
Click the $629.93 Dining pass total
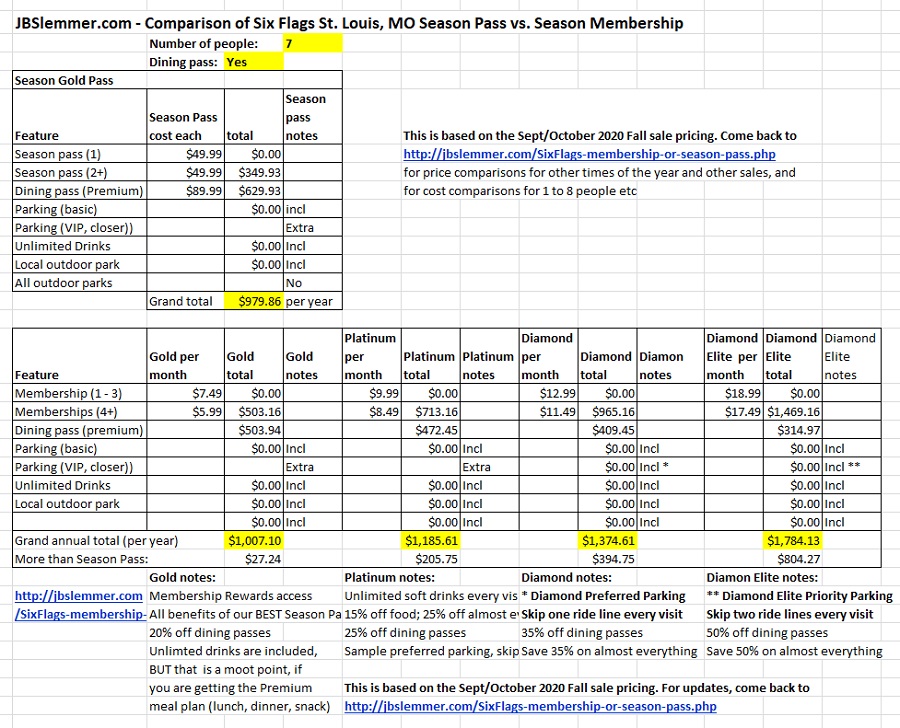[254, 191]
